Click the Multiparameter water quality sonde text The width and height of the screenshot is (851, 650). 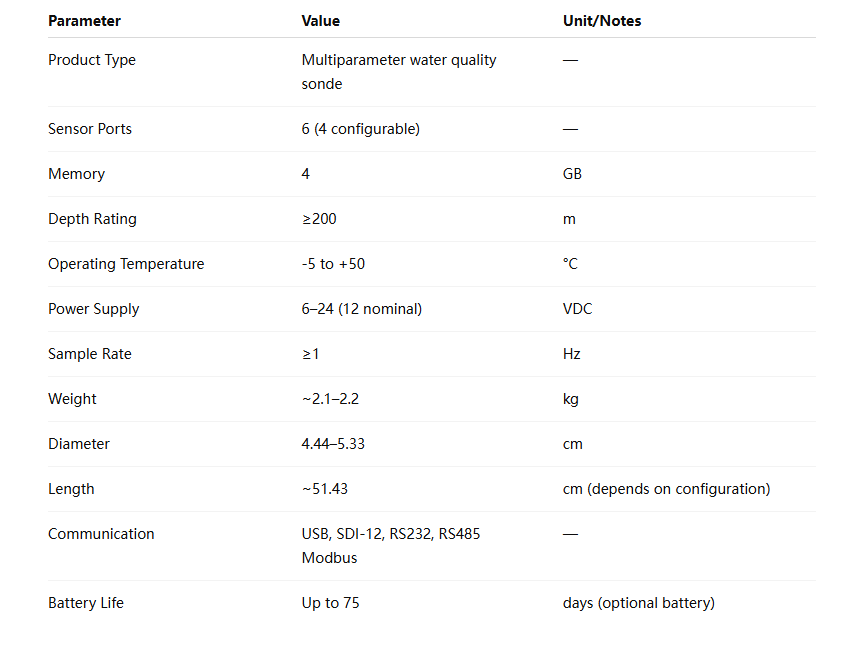(x=399, y=72)
